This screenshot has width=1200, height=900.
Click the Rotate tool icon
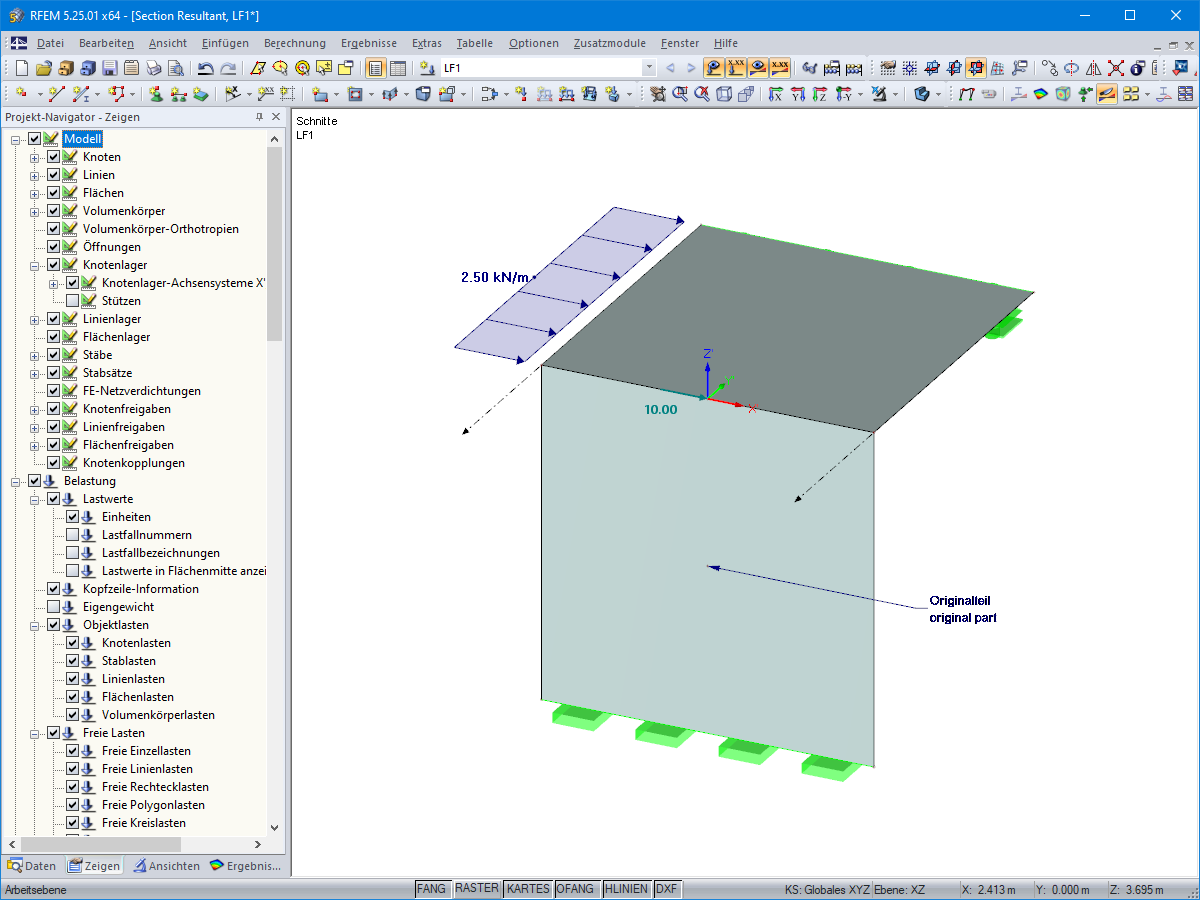pyautogui.click(x=1071, y=68)
